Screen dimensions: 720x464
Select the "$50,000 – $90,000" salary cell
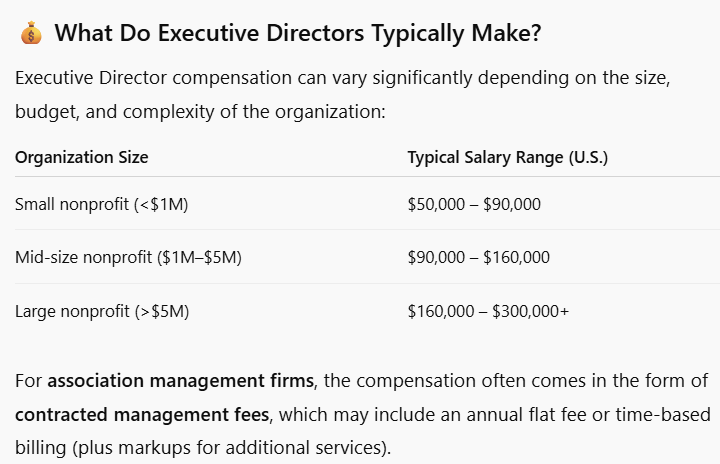[x=474, y=204]
